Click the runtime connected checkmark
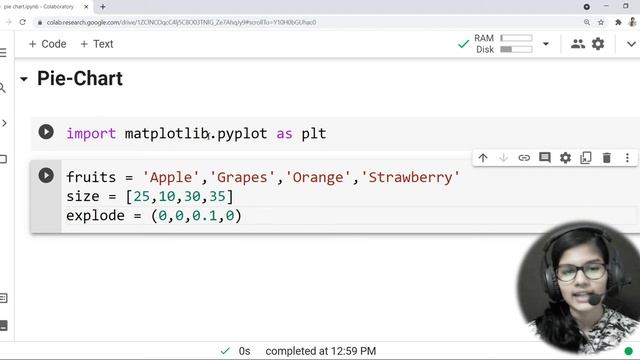Viewport: 640px width, 360px height. (463, 44)
